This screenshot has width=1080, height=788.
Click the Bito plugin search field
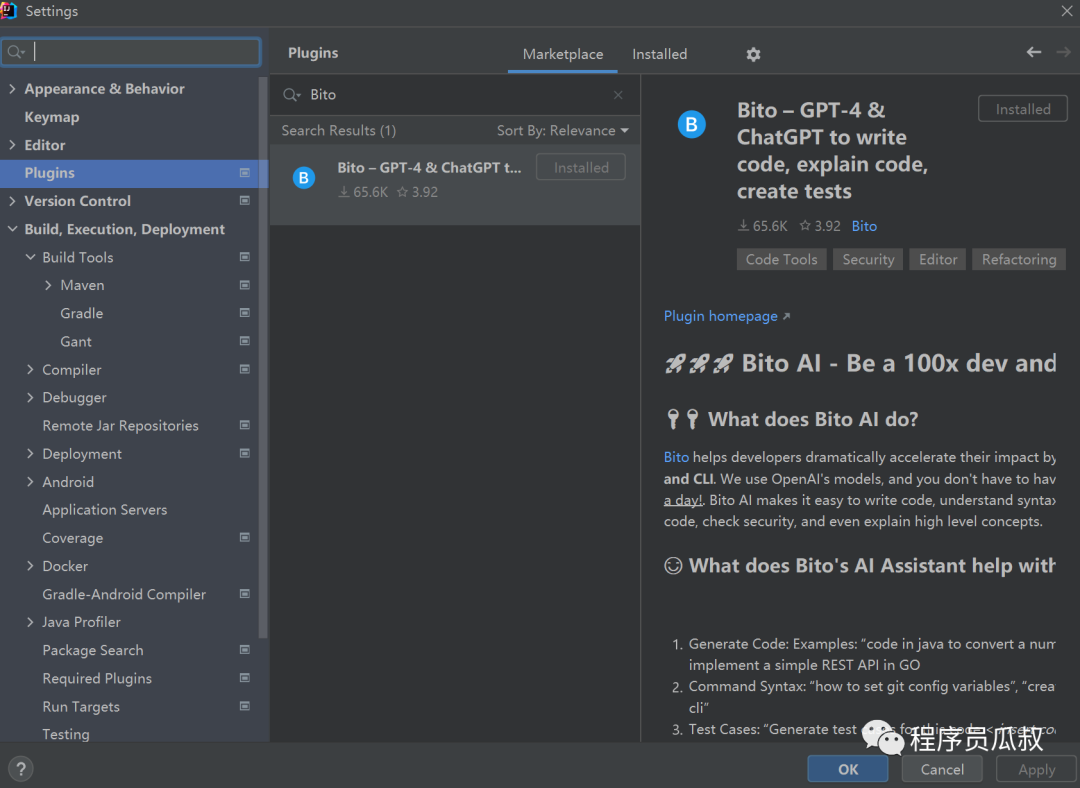pyautogui.click(x=455, y=95)
